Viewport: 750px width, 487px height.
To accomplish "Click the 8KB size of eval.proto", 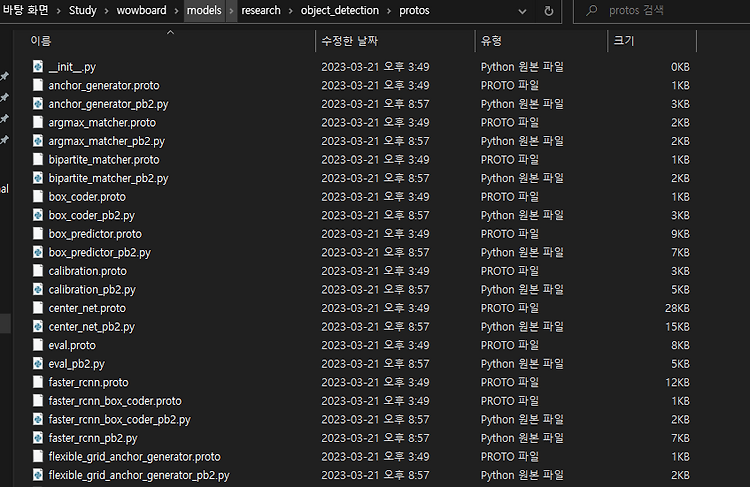I will coord(680,345).
